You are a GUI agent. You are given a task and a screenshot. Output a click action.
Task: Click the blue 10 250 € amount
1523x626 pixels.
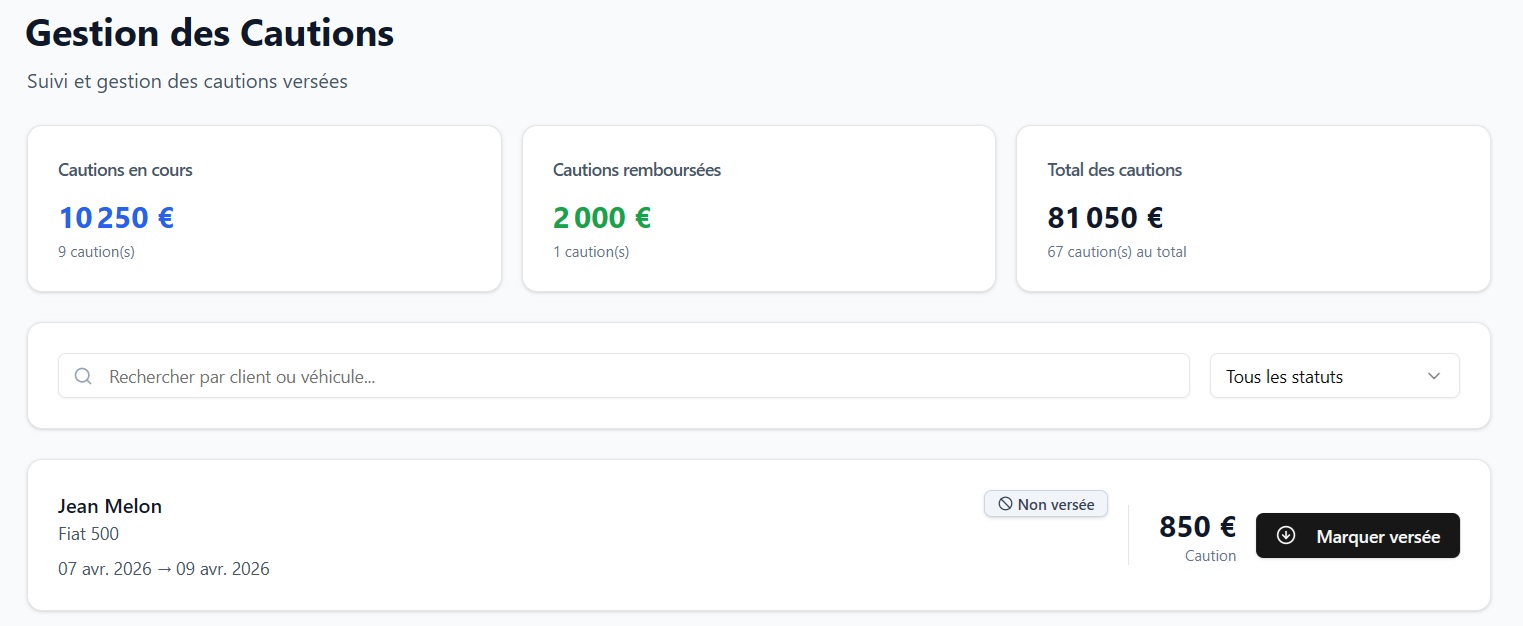tap(116, 217)
